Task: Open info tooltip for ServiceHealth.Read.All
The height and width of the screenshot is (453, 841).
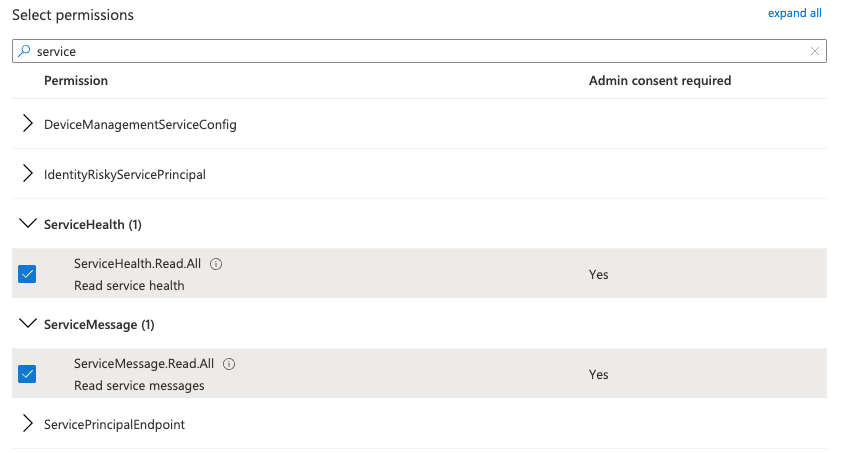Action: point(216,265)
